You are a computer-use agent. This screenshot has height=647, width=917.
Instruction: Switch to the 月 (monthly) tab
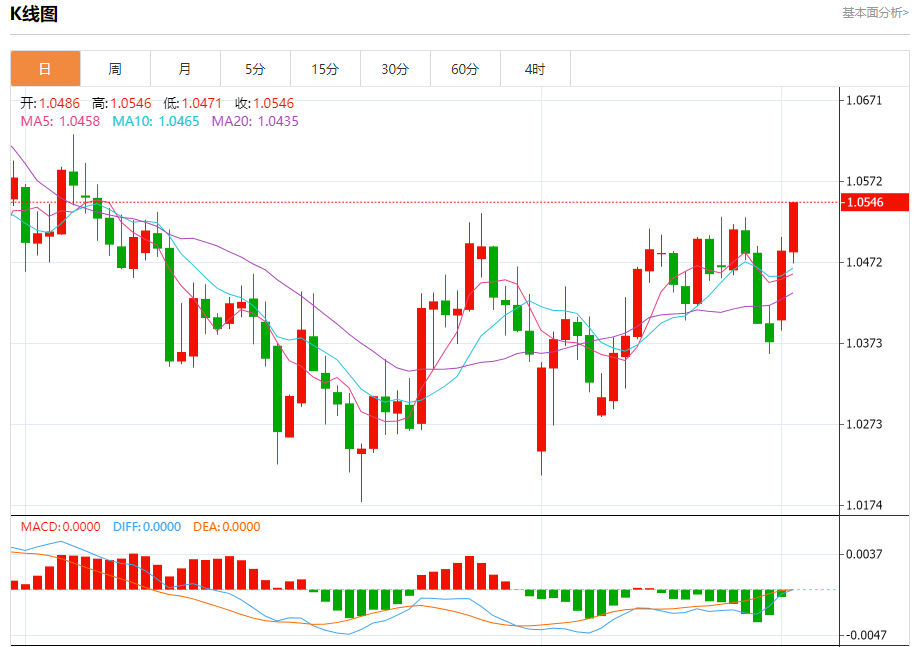[185, 69]
